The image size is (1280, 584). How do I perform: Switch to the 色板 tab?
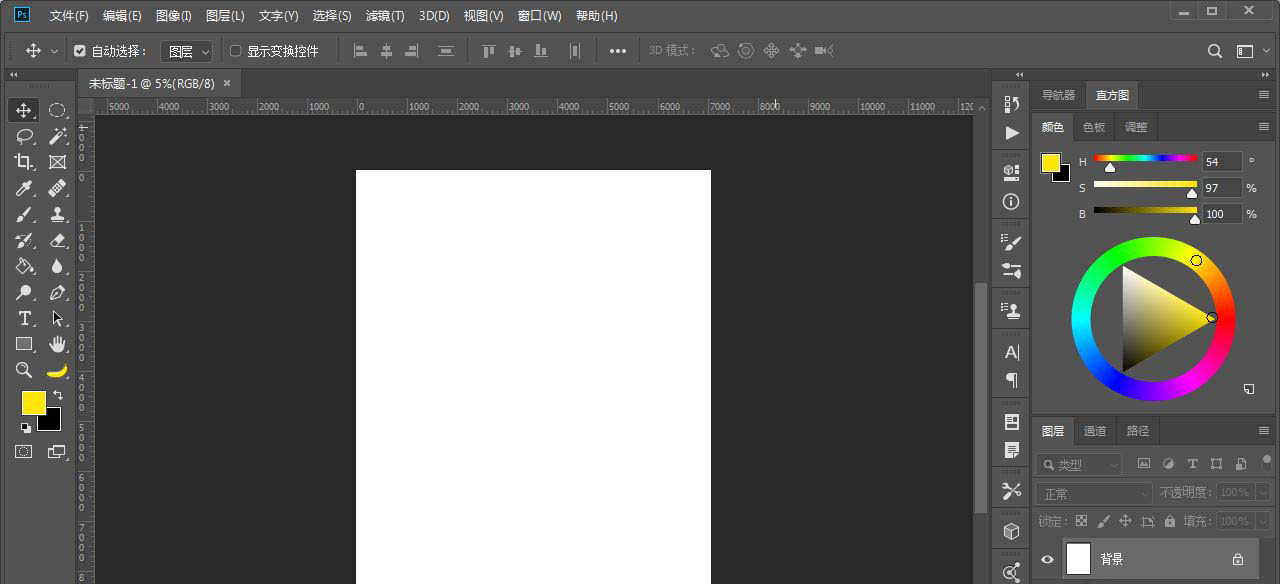click(x=1095, y=127)
